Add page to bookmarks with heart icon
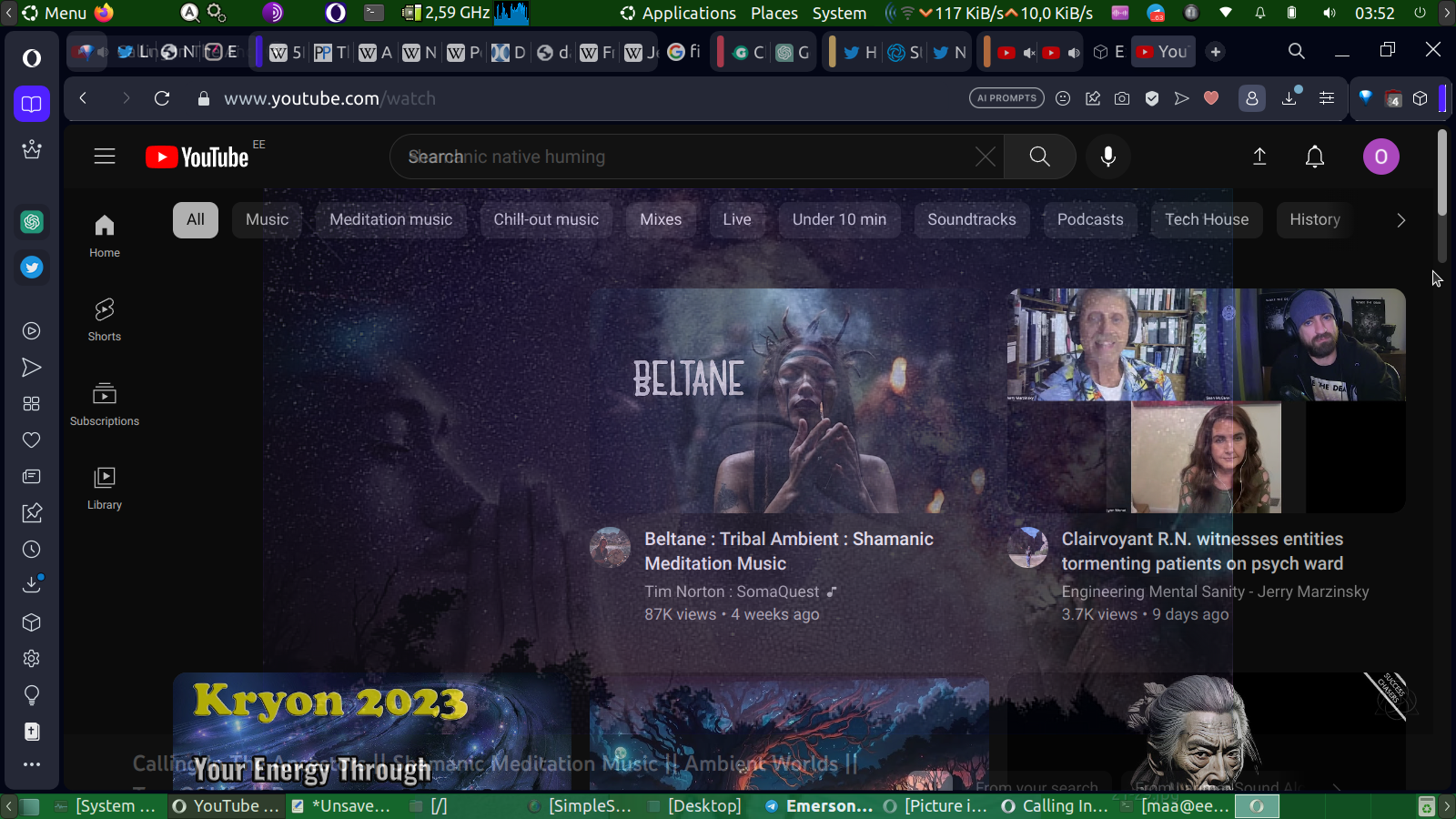This screenshot has width=1456, height=819. click(1211, 98)
